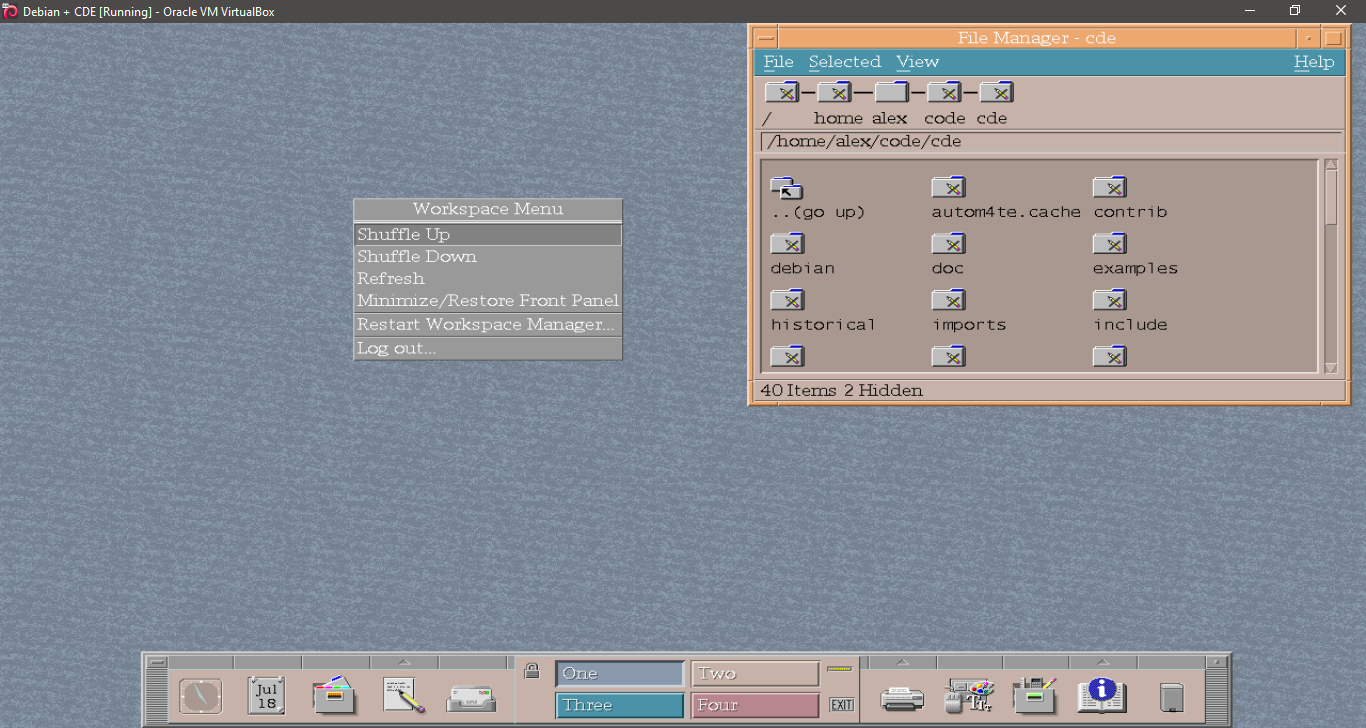Image resolution: width=1366 pixels, height=728 pixels.
Task: Expand the subpanel arrow above Help Manager
Action: 1102,662
